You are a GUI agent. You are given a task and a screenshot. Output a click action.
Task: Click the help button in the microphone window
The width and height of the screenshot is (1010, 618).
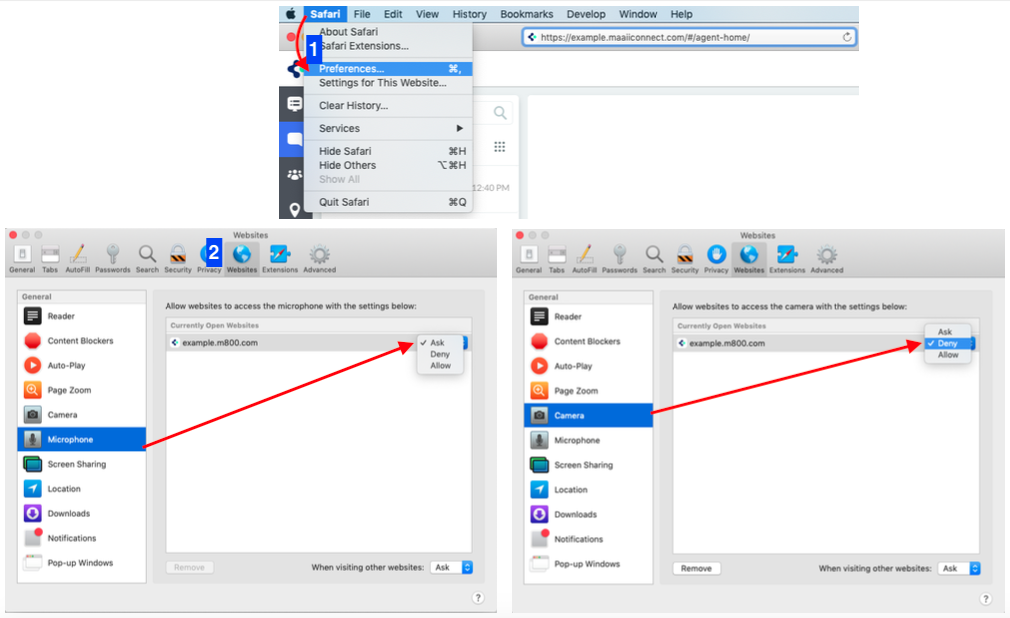point(478,597)
